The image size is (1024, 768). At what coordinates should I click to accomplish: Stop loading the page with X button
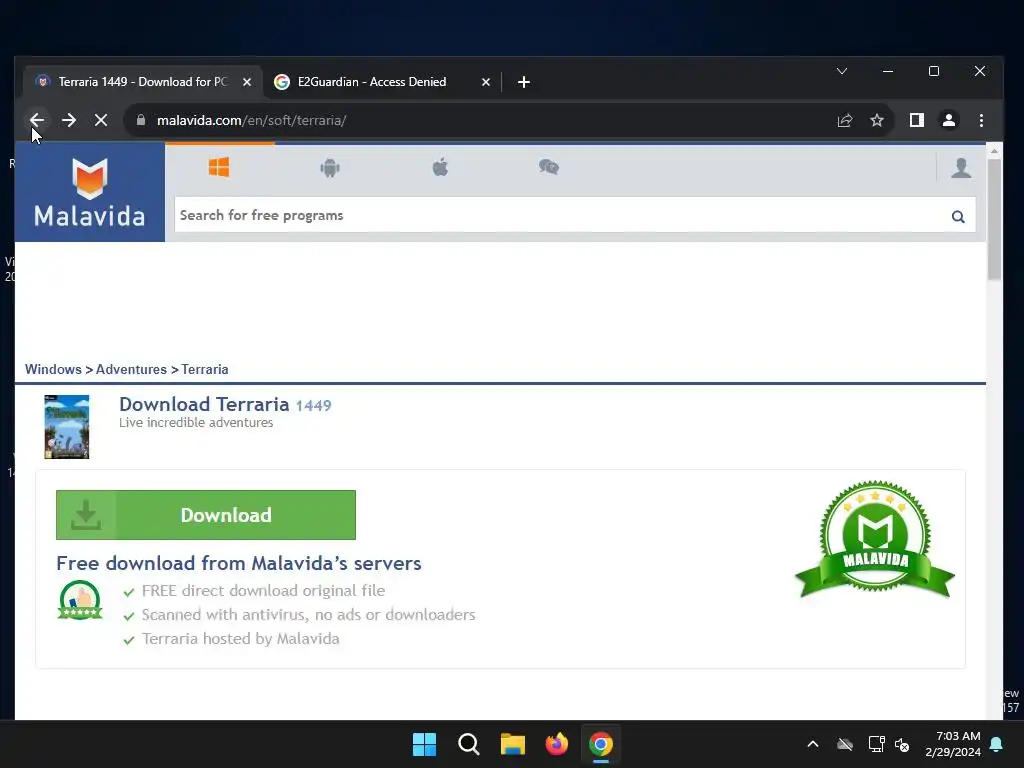click(x=101, y=120)
